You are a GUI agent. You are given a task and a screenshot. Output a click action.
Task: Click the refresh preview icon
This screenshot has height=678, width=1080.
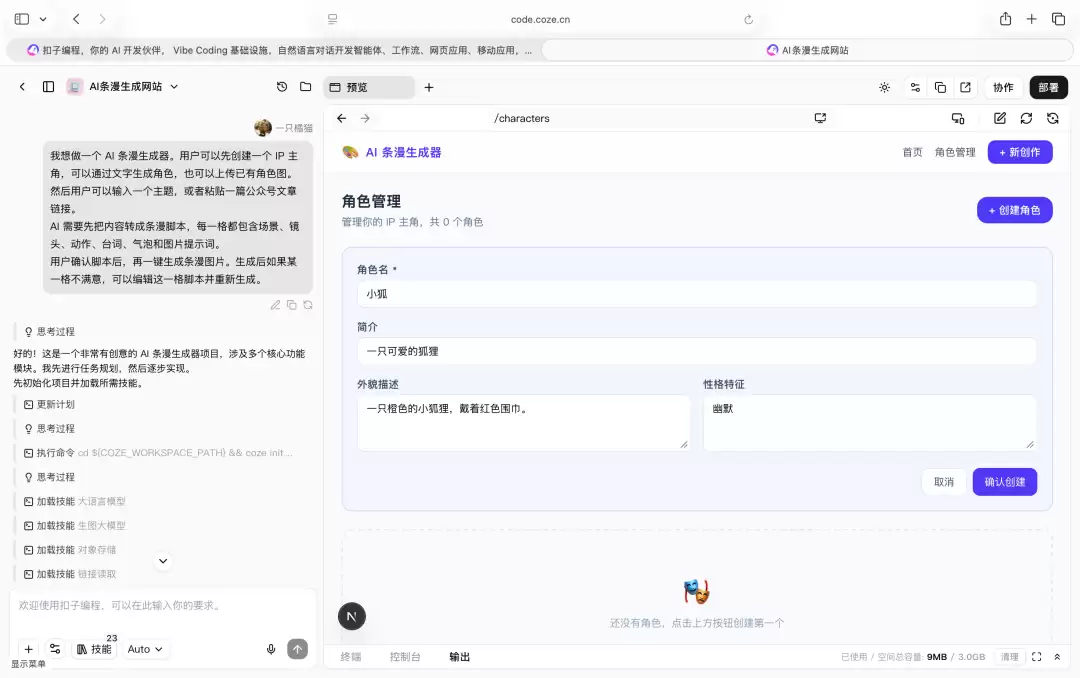point(1026,119)
